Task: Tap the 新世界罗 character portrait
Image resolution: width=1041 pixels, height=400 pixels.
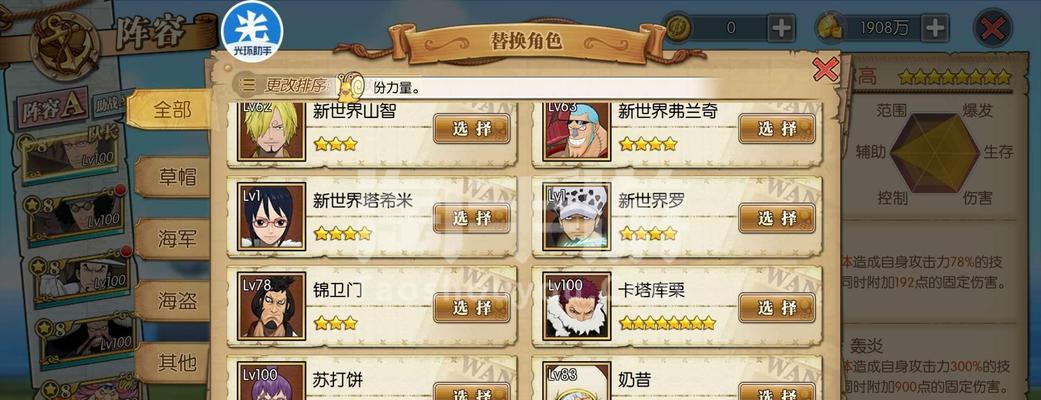Action: 576,217
